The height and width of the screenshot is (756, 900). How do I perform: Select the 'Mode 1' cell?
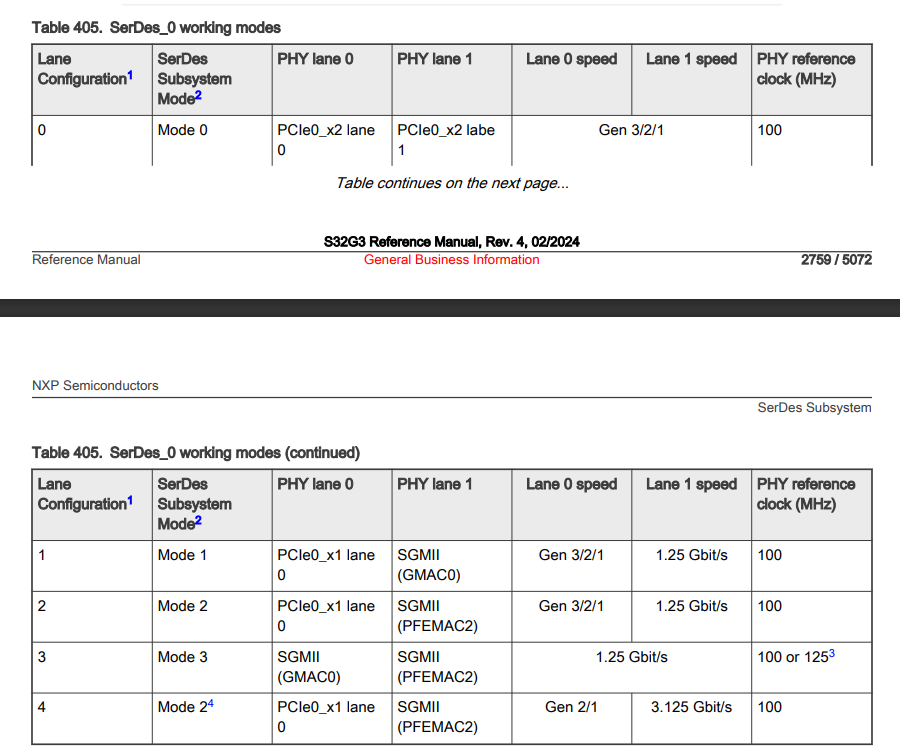(x=212, y=565)
